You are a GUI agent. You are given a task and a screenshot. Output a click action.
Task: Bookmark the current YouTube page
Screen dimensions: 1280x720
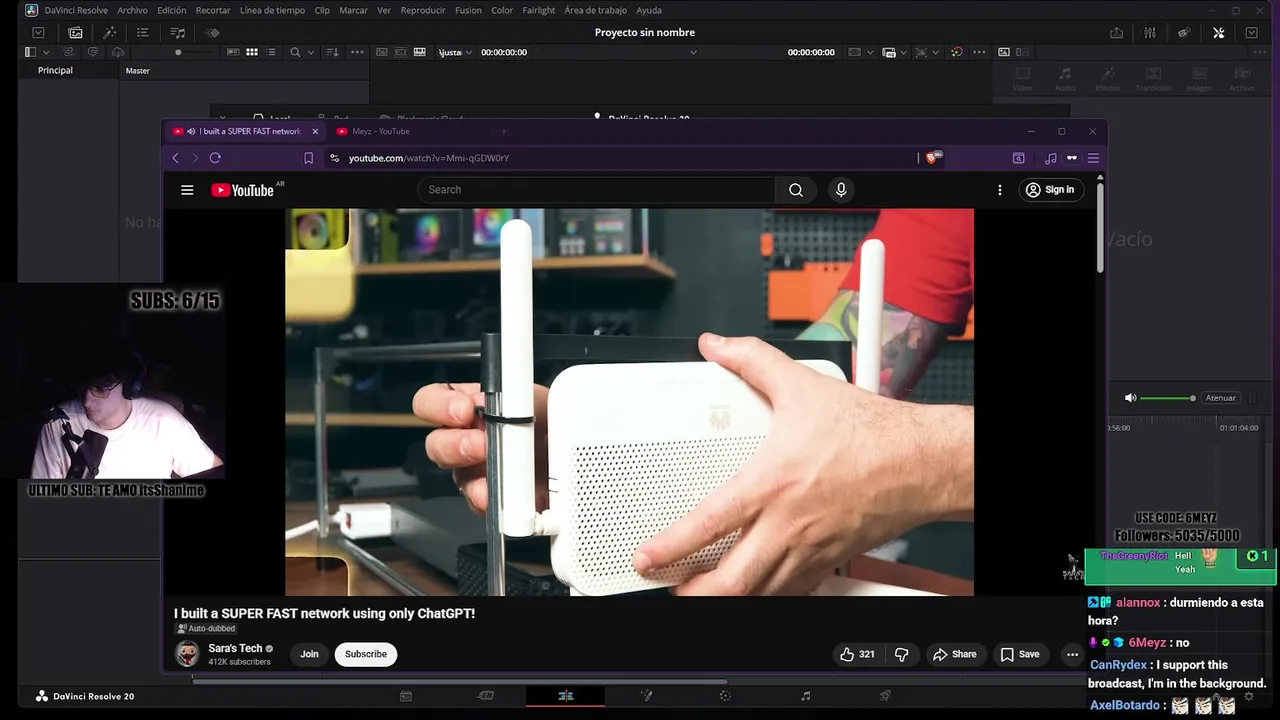tap(308, 158)
